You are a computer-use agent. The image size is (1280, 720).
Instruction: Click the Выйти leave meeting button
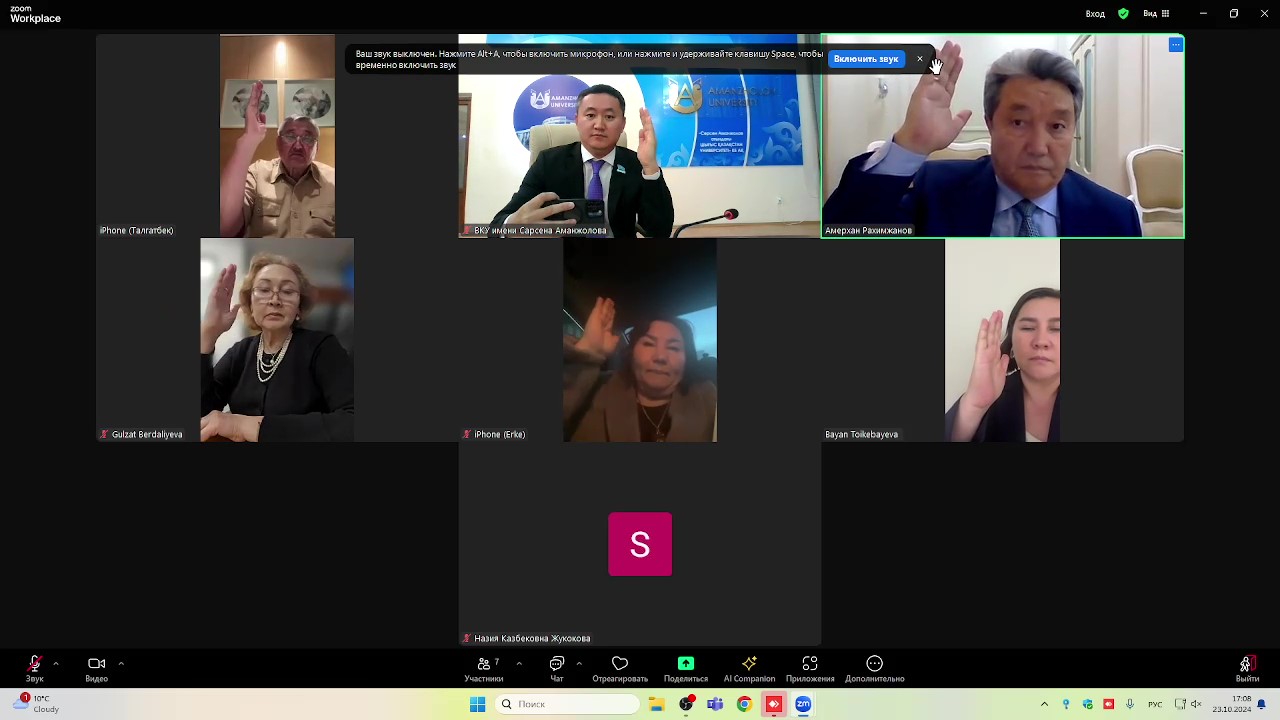[x=1246, y=664]
